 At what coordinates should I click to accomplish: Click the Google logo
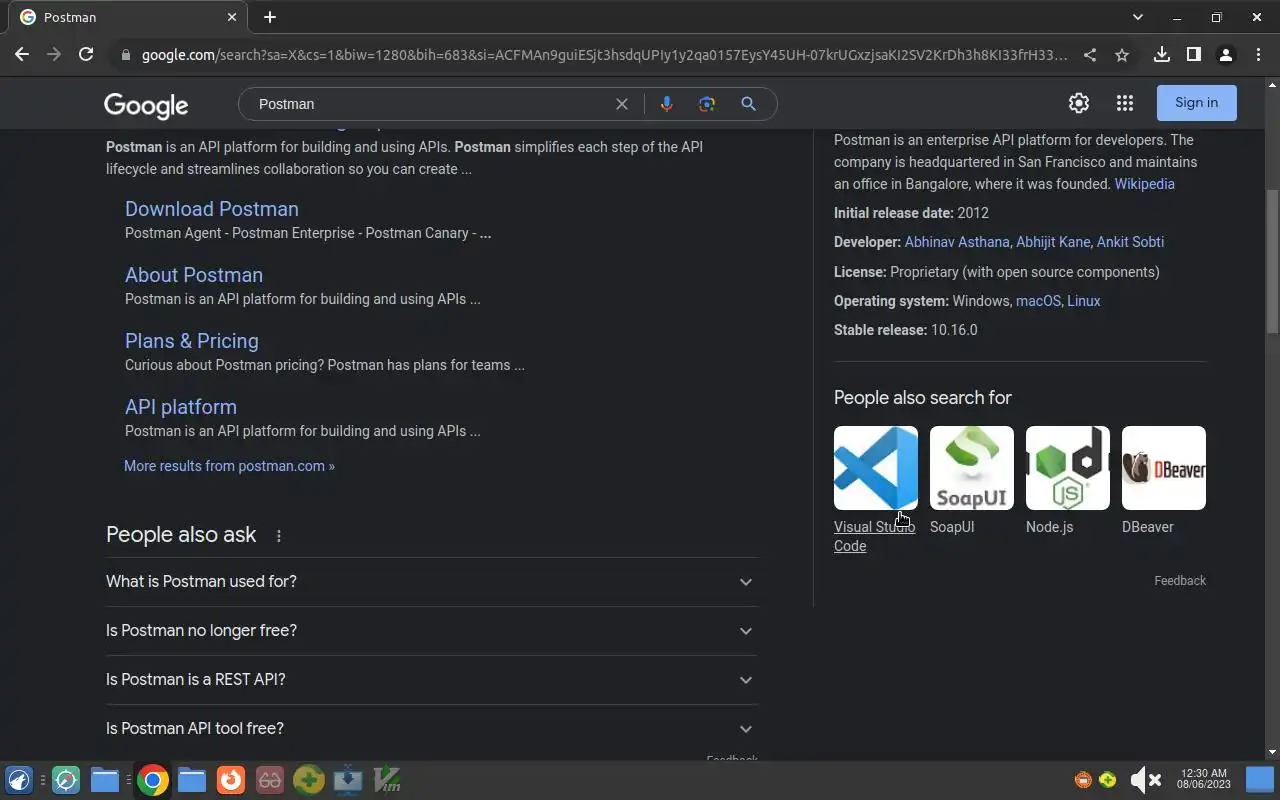tap(146, 105)
